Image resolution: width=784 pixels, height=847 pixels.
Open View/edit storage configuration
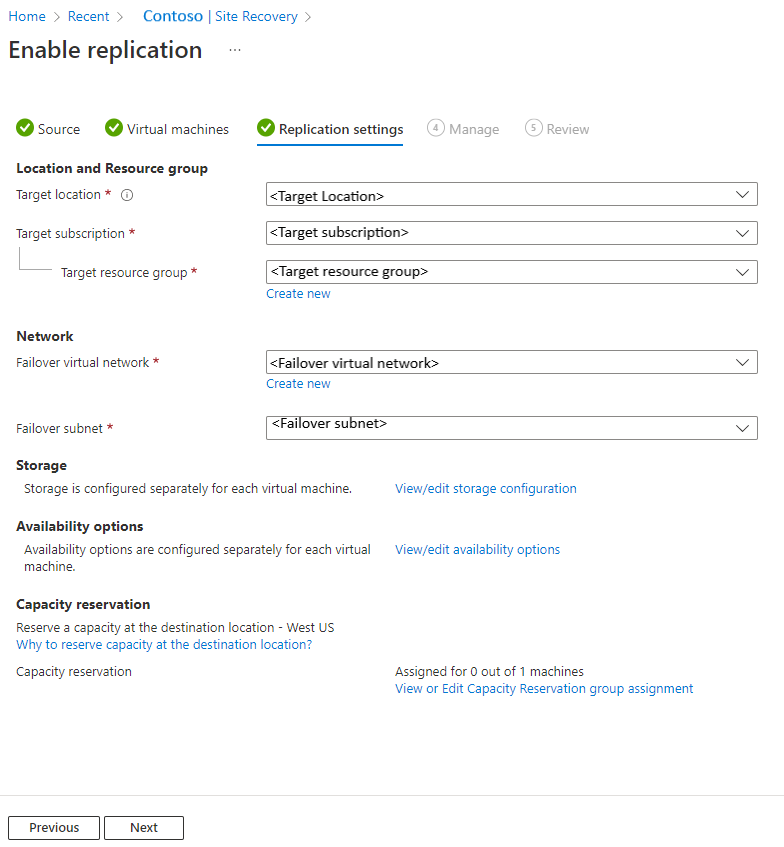pos(486,488)
